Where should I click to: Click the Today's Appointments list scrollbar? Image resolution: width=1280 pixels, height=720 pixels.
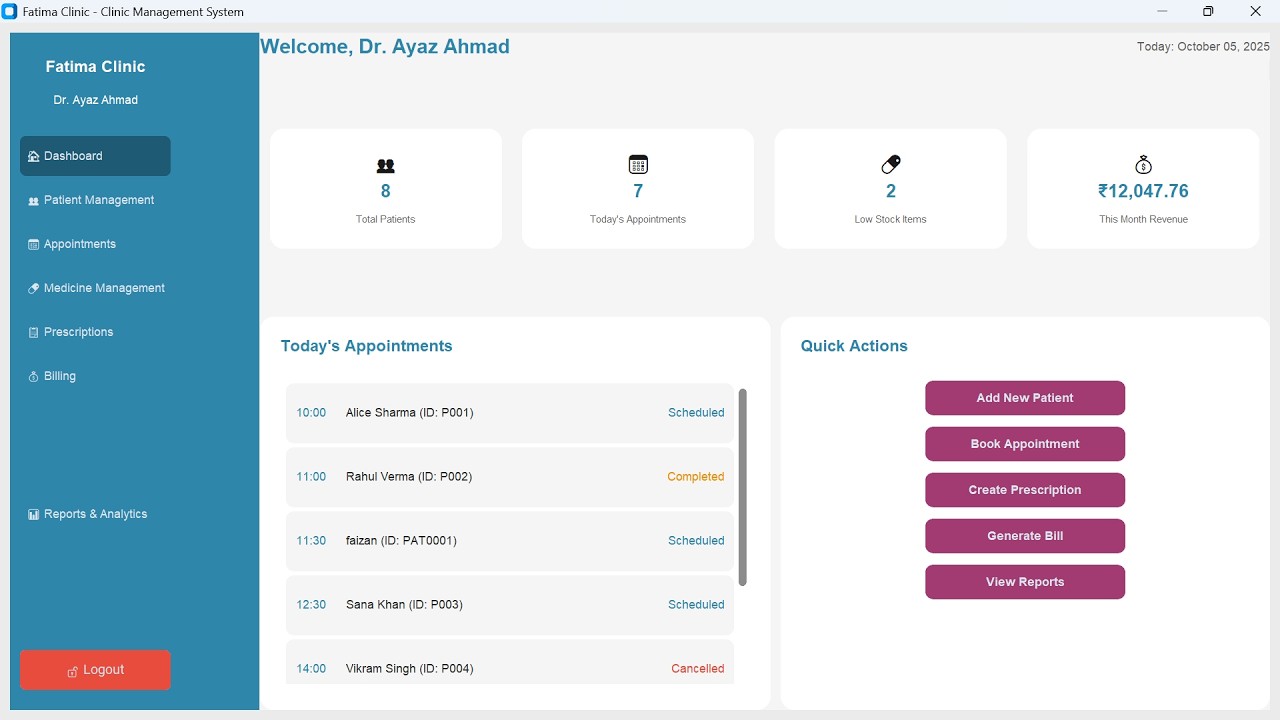click(743, 487)
